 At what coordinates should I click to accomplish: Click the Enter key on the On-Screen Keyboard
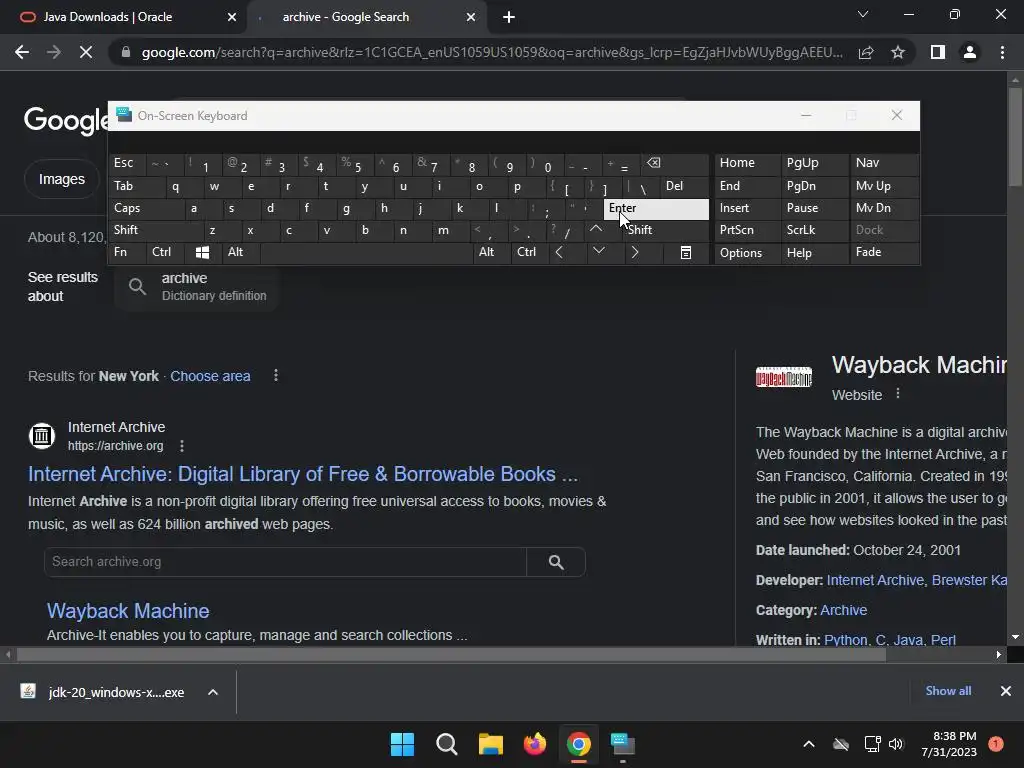(656, 209)
